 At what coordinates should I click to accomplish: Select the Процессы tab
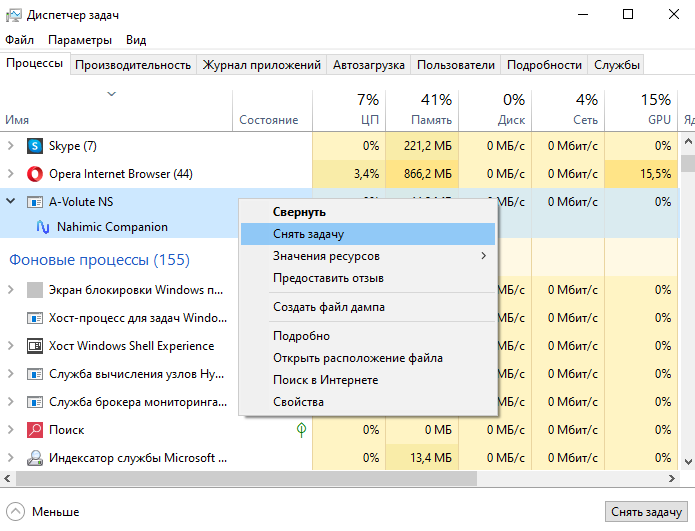35,63
